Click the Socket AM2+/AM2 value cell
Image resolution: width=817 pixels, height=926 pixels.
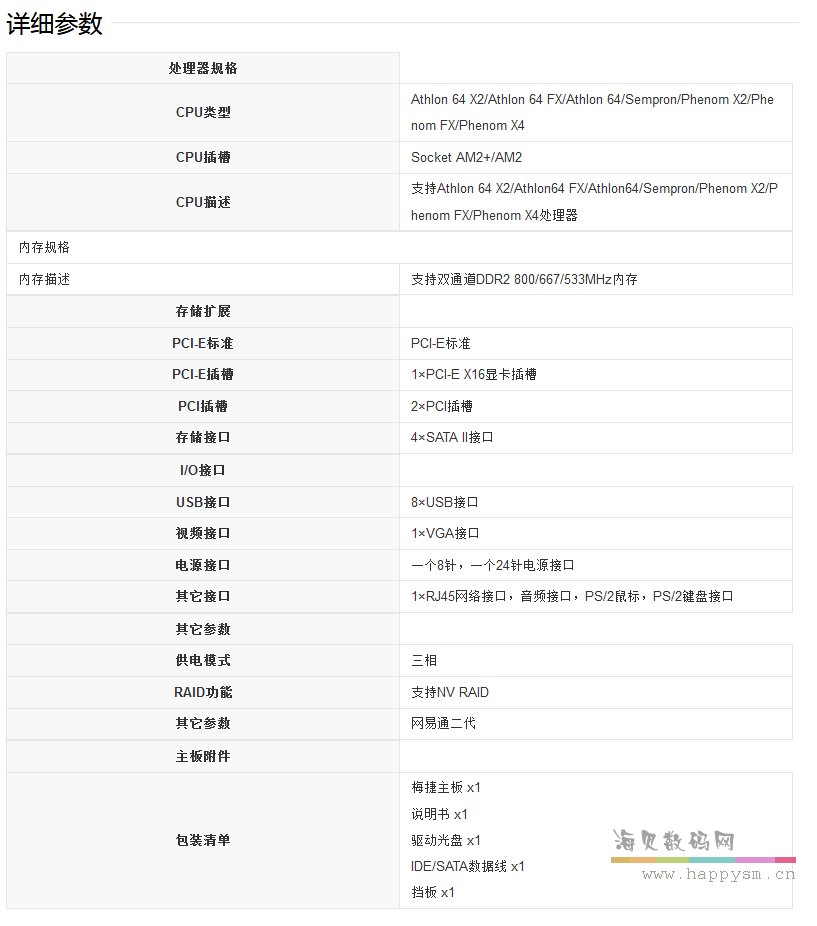point(465,157)
